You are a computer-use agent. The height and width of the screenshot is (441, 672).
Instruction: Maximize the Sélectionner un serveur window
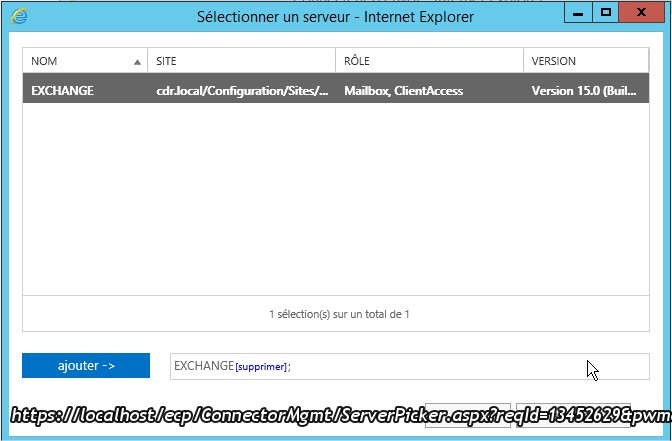tap(606, 13)
